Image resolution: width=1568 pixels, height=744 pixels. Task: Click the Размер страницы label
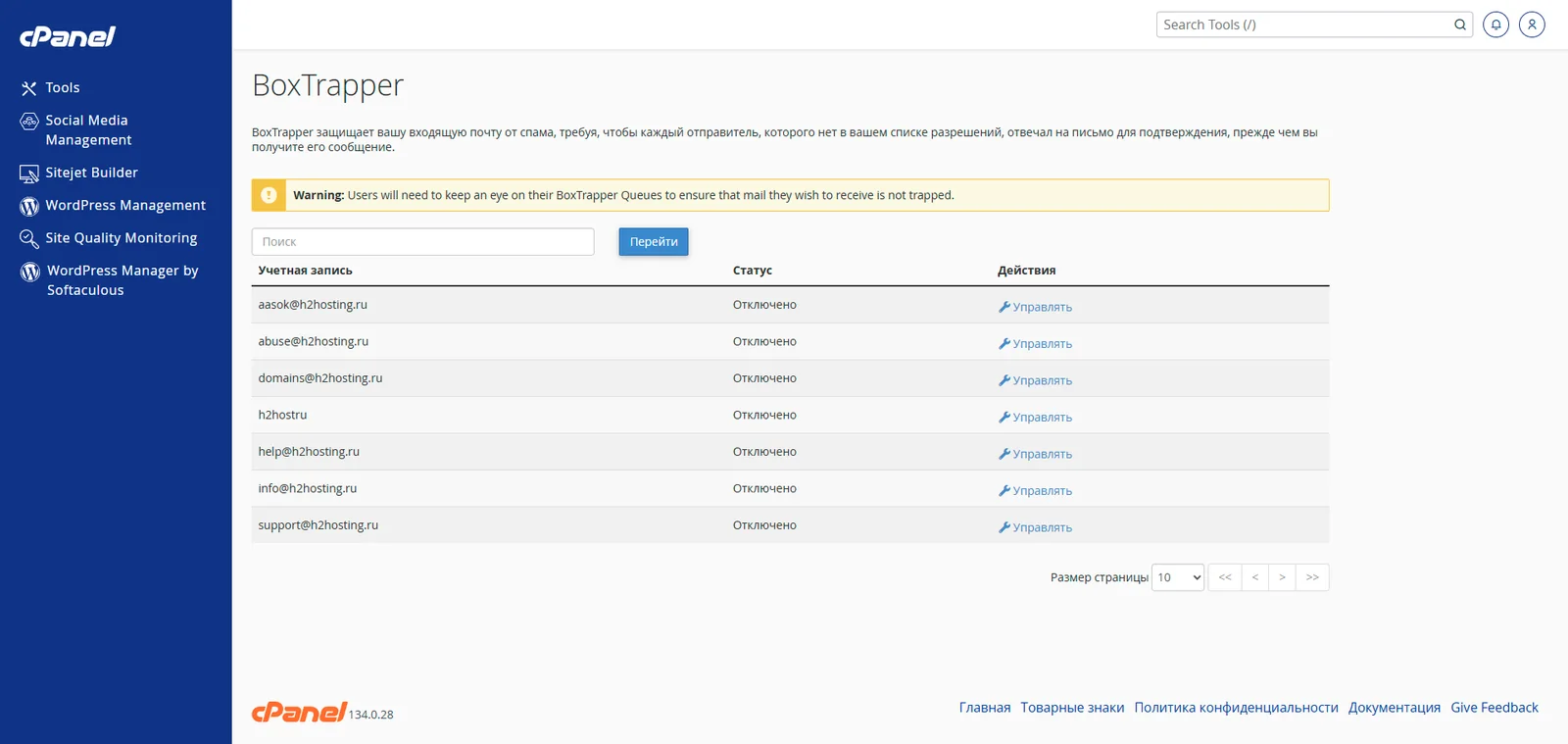(x=1100, y=578)
